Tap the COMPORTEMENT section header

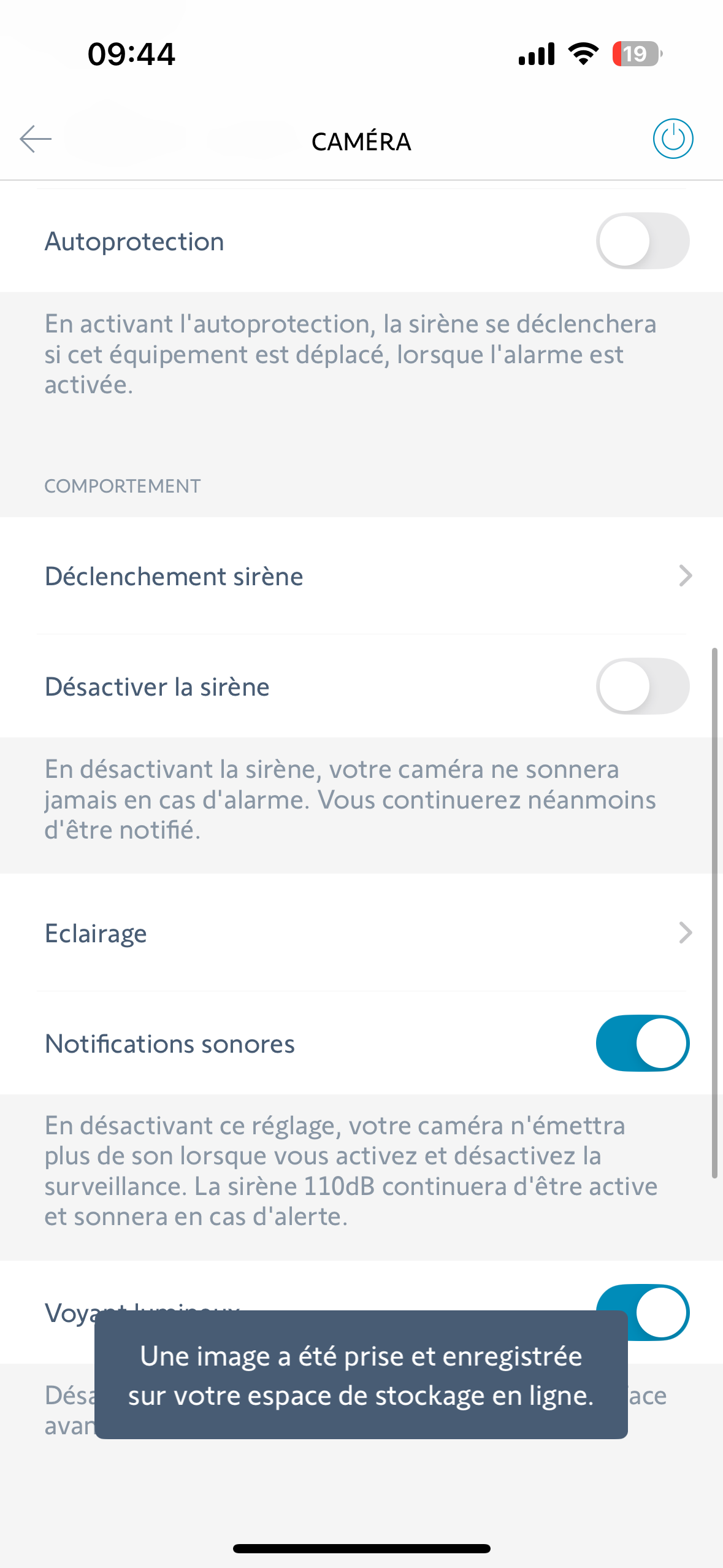[x=123, y=486]
